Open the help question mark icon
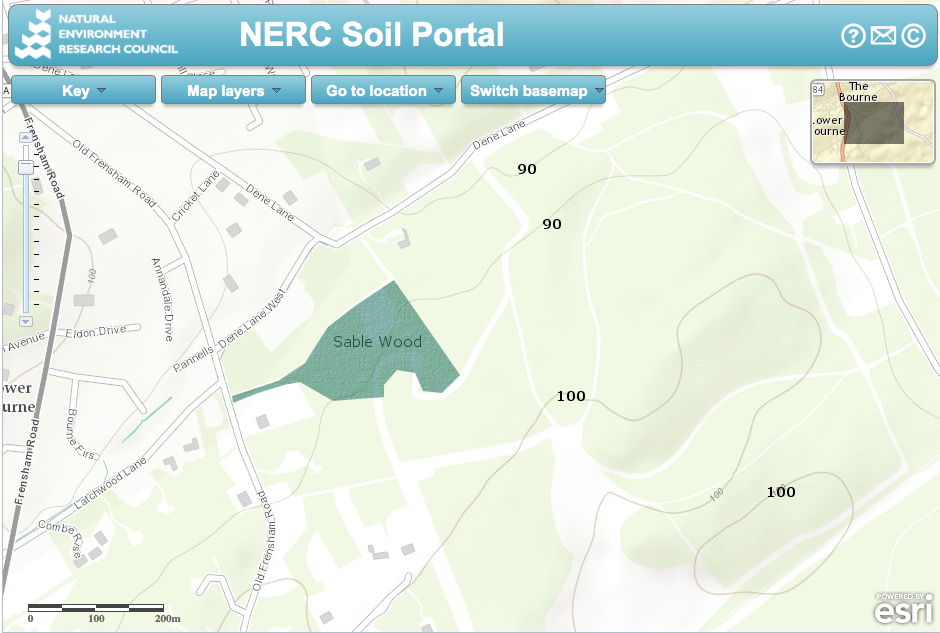 click(x=852, y=36)
